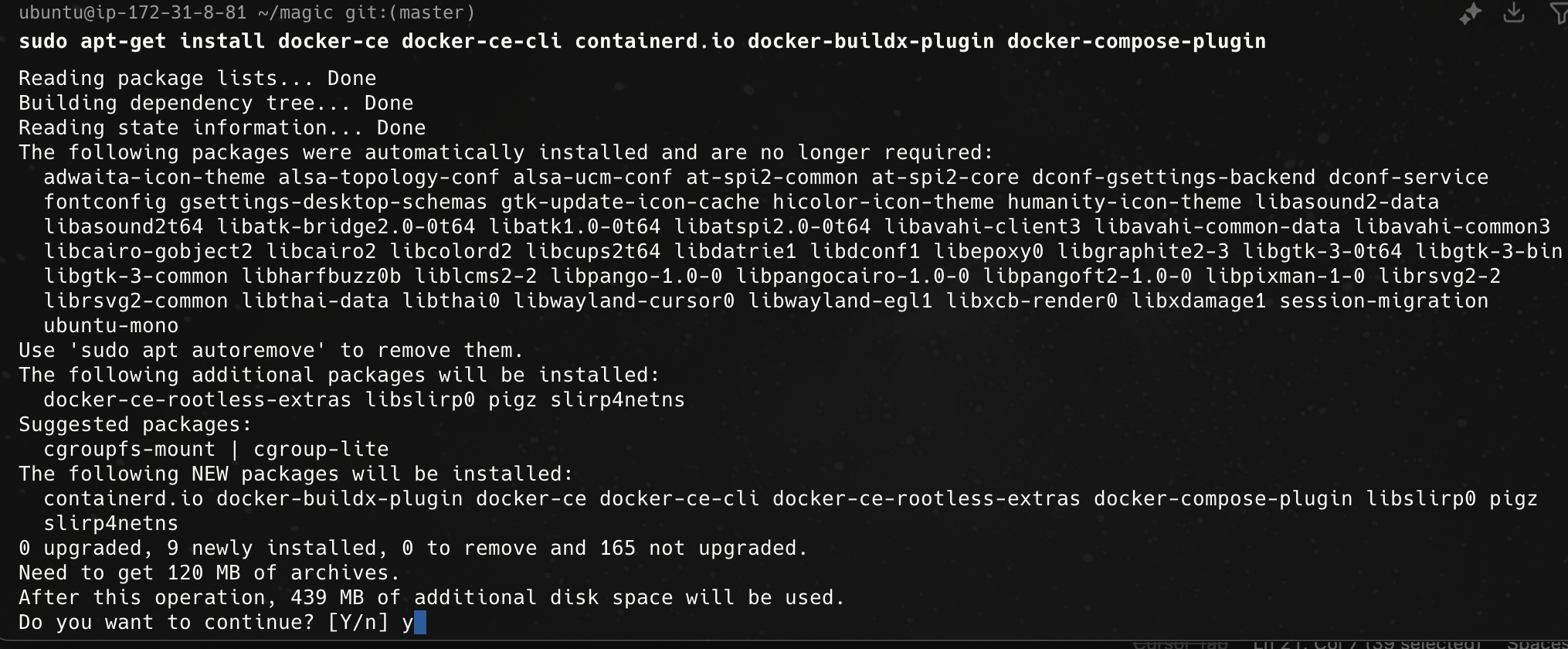This screenshot has width=1568, height=649.
Task: Click the Cursor Tab status bar item
Action: point(1179,643)
